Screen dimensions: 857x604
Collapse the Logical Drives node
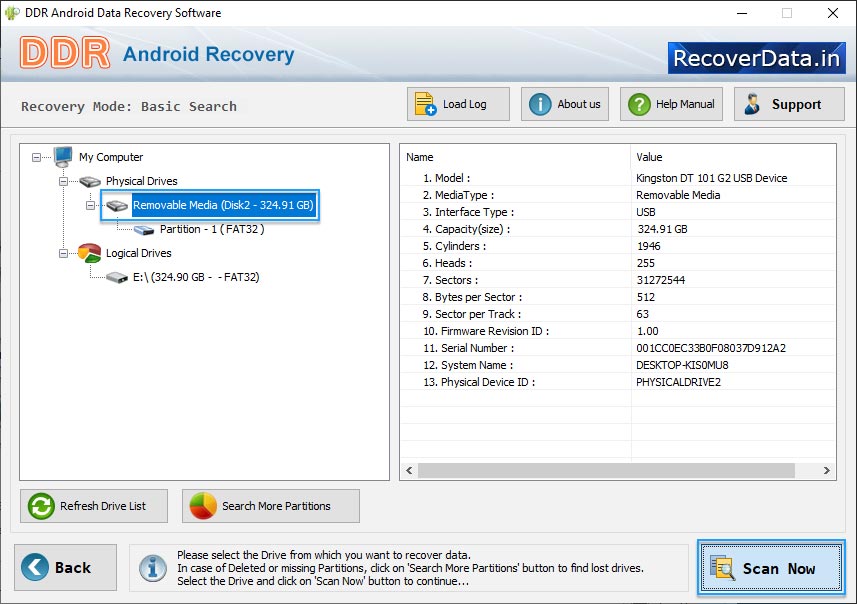click(63, 254)
